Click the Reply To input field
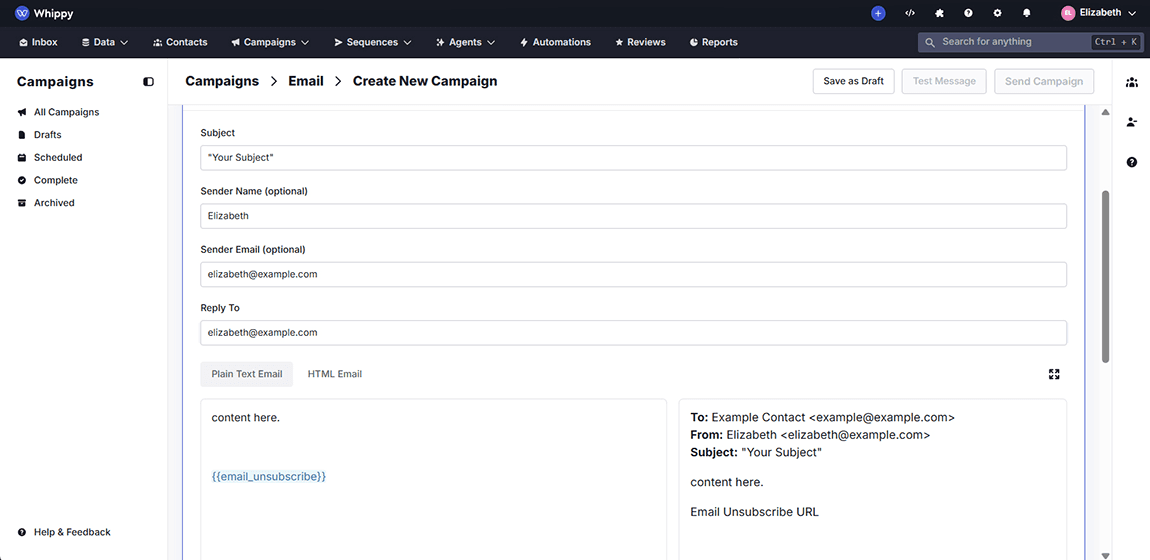Image resolution: width=1150 pixels, height=560 pixels. (x=634, y=333)
